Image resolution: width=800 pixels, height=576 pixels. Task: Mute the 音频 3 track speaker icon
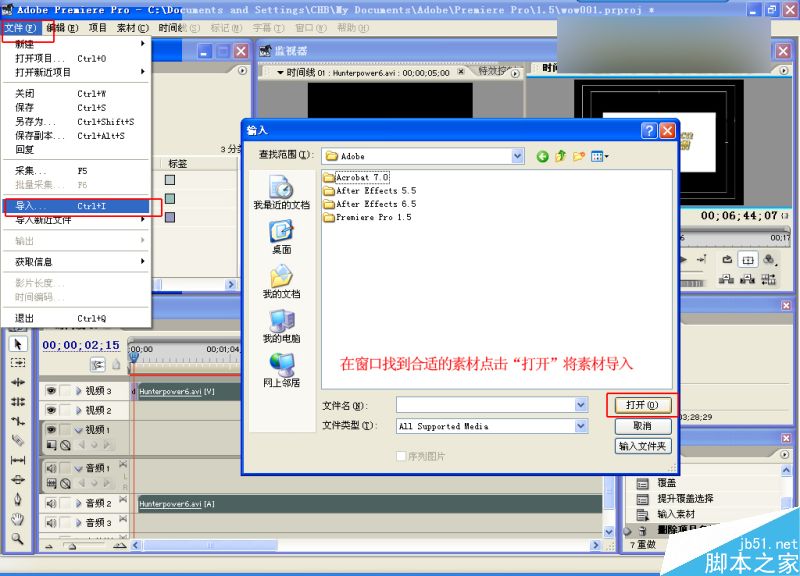(51, 523)
